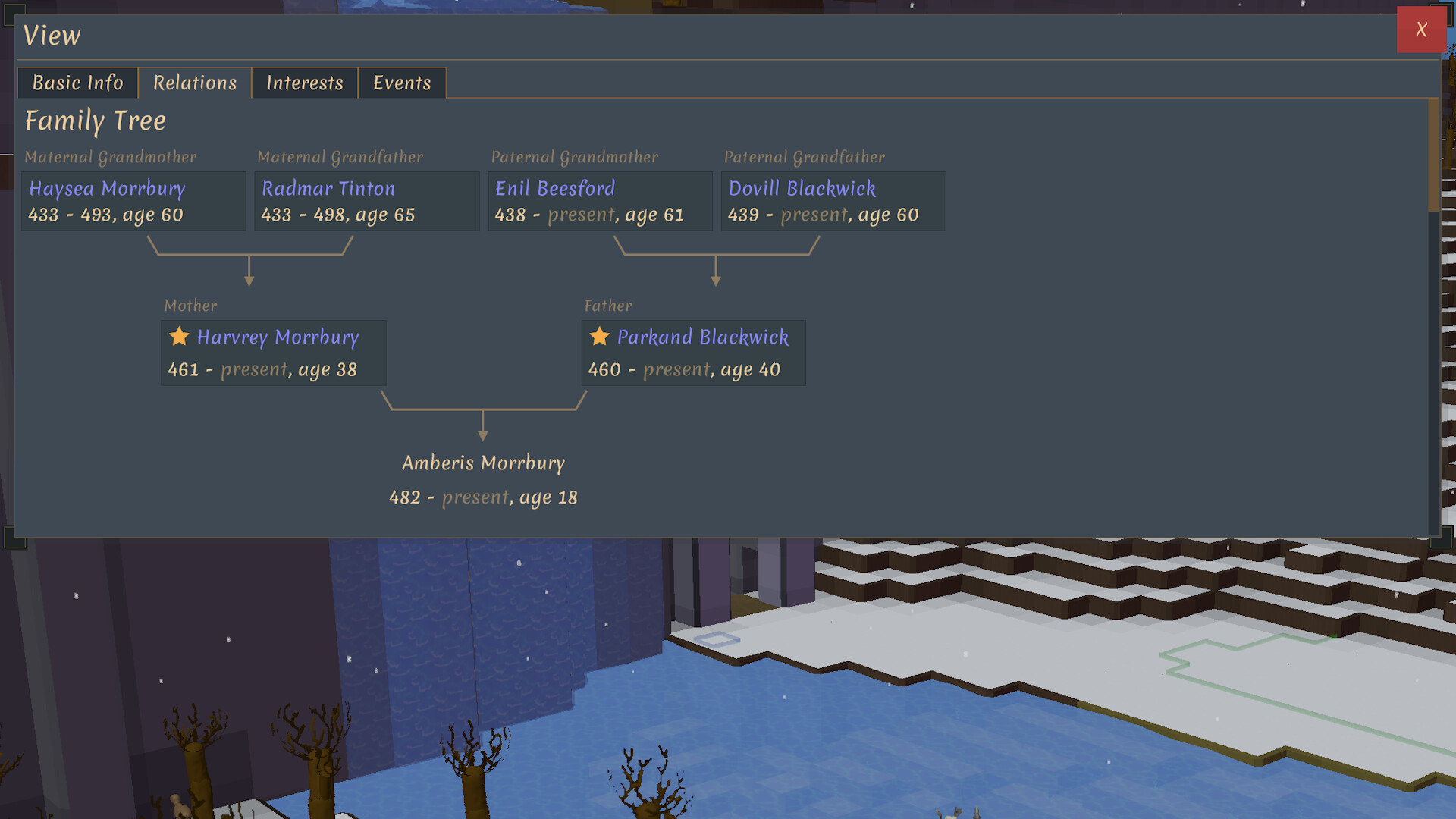Viewport: 1456px width, 819px height.
Task: Click the Family Tree heading
Action: (96, 121)
